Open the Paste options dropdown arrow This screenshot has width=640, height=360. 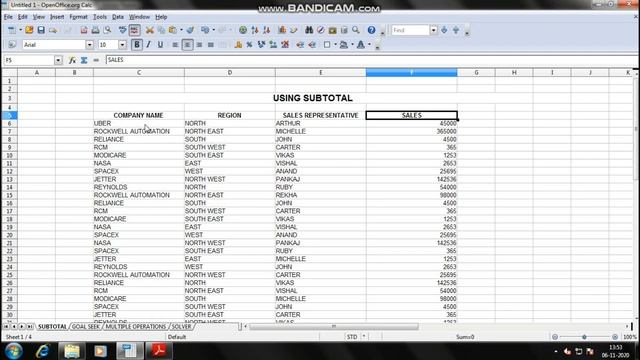(181, 30)
